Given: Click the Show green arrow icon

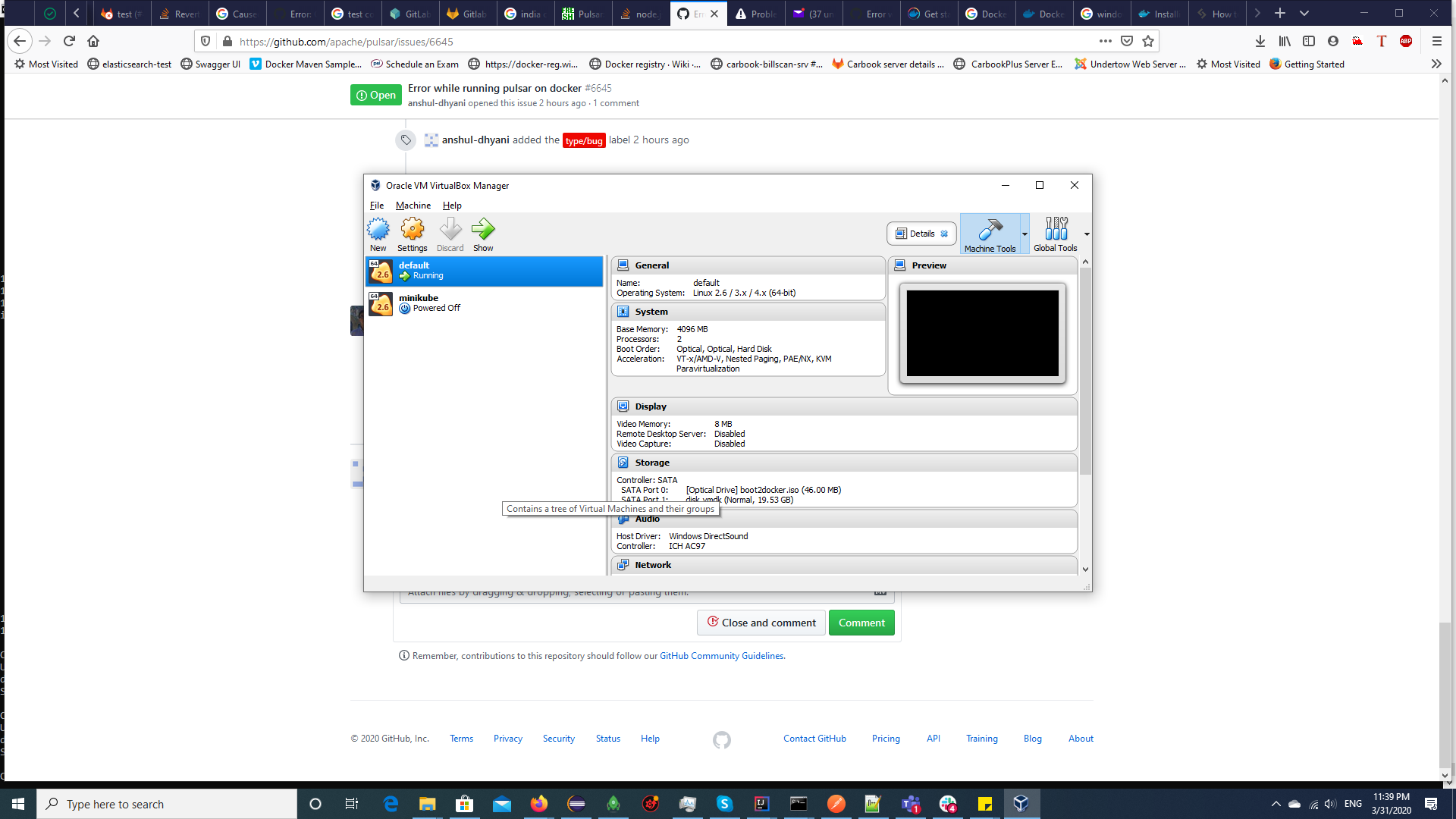Looking at the screenshot, I should [483, 229].
